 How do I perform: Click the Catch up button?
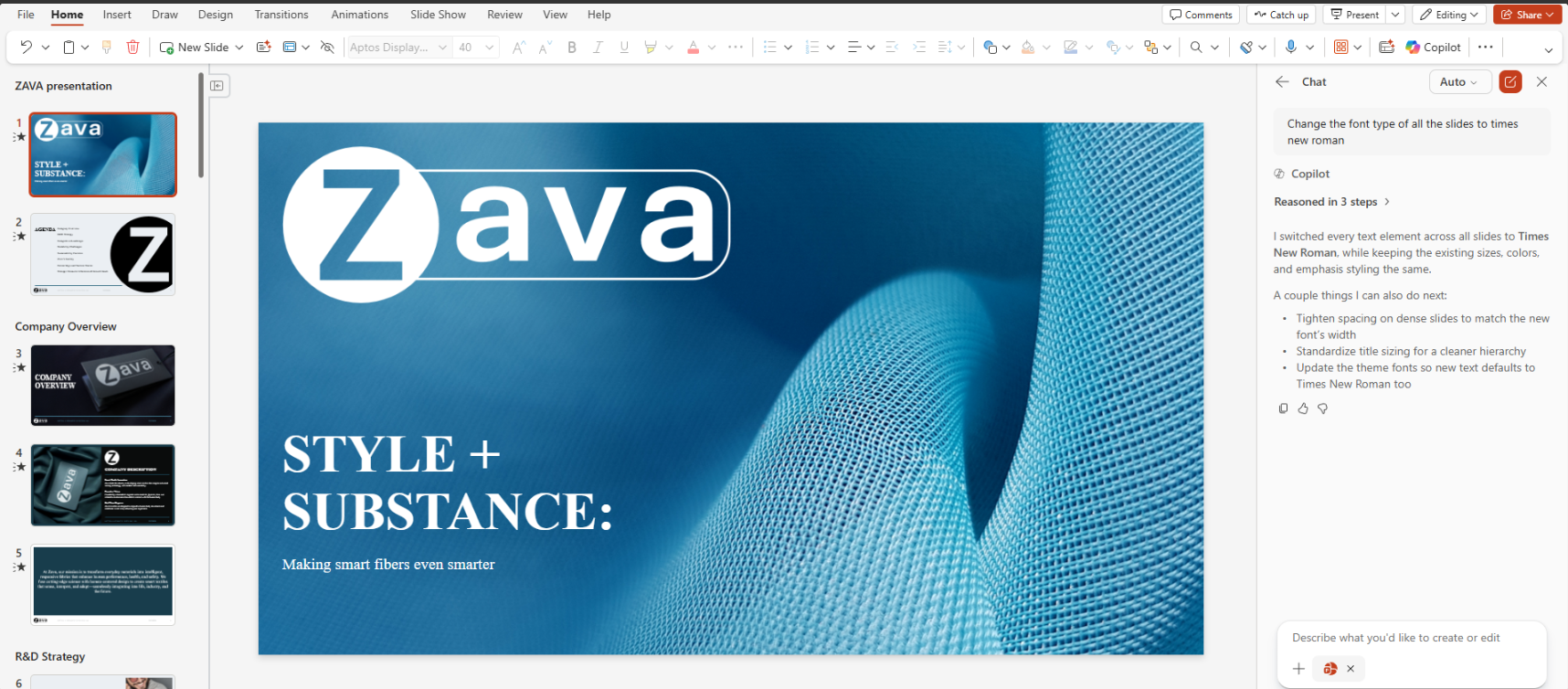1281,15
